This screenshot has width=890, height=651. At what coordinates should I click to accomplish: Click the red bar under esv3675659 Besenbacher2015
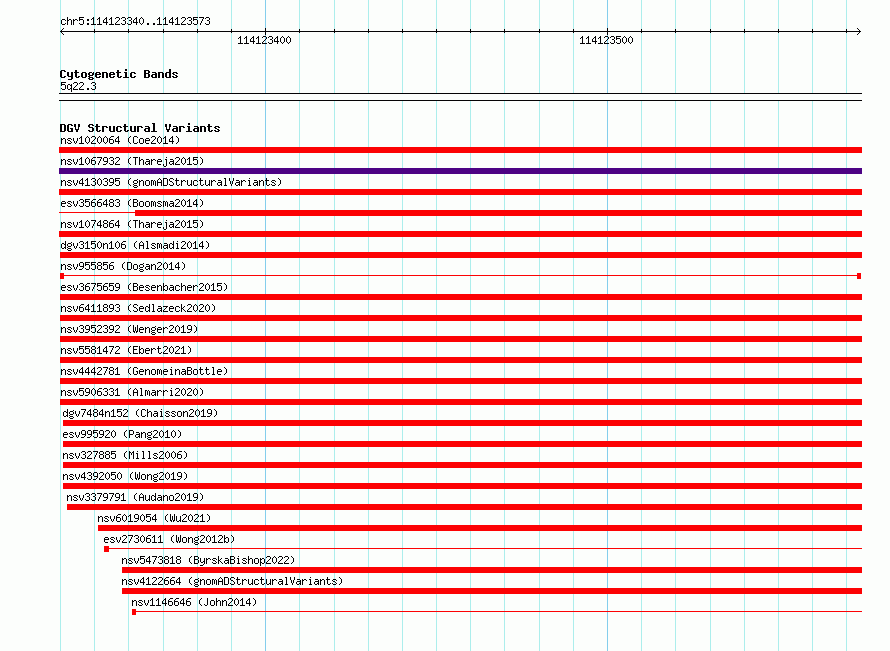tap(460, 297)
